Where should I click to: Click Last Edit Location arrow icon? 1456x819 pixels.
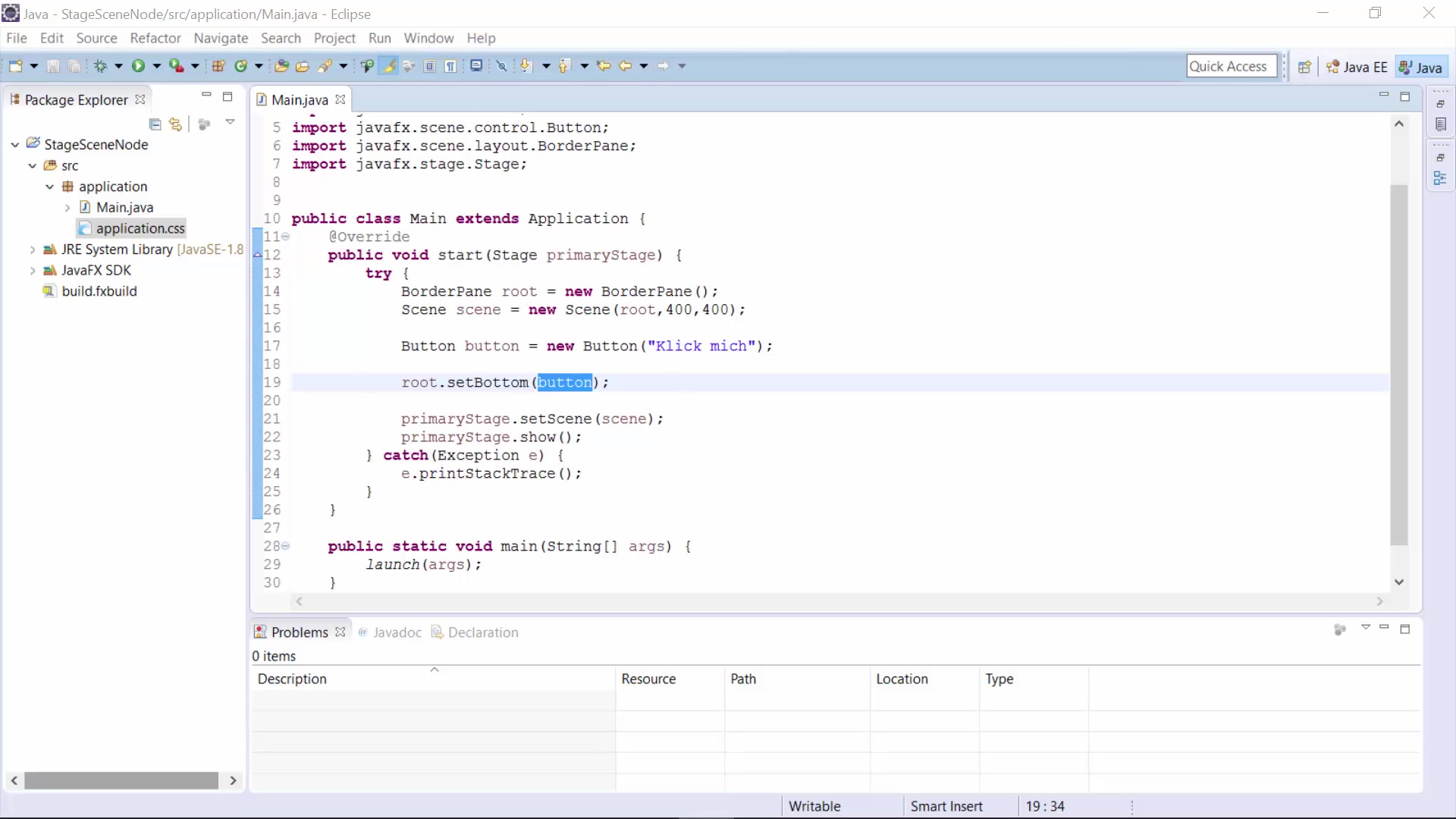[x=604, y=66]
